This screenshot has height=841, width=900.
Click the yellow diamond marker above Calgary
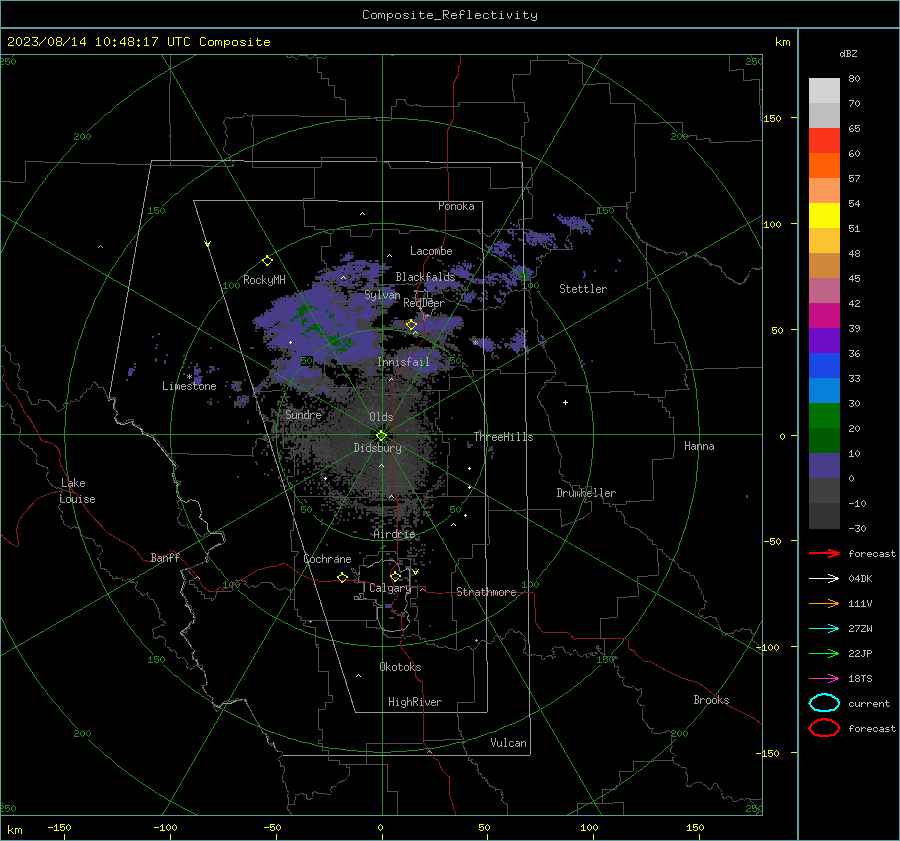tap(395, 576)
